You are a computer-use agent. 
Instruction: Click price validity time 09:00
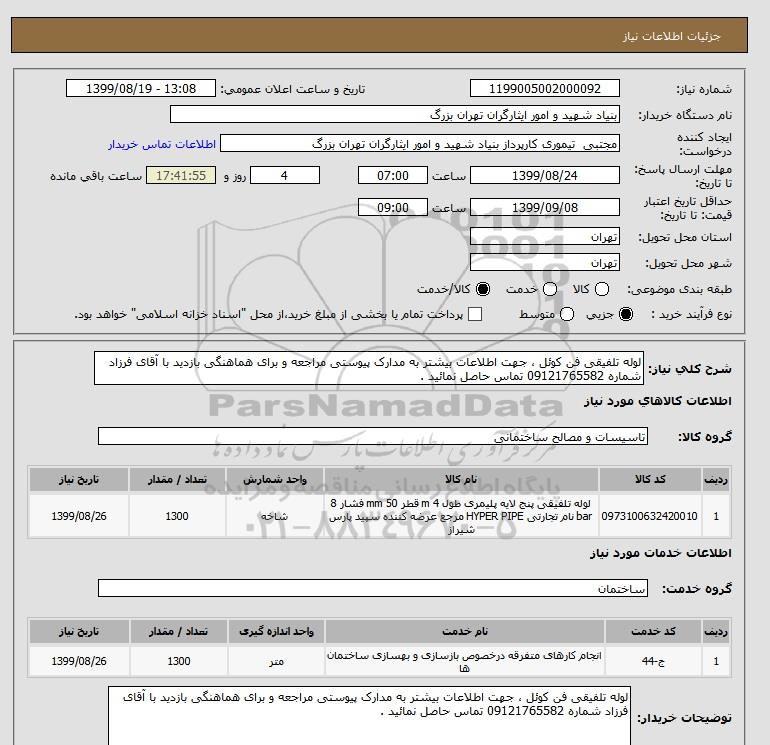[x=393, y=207]
